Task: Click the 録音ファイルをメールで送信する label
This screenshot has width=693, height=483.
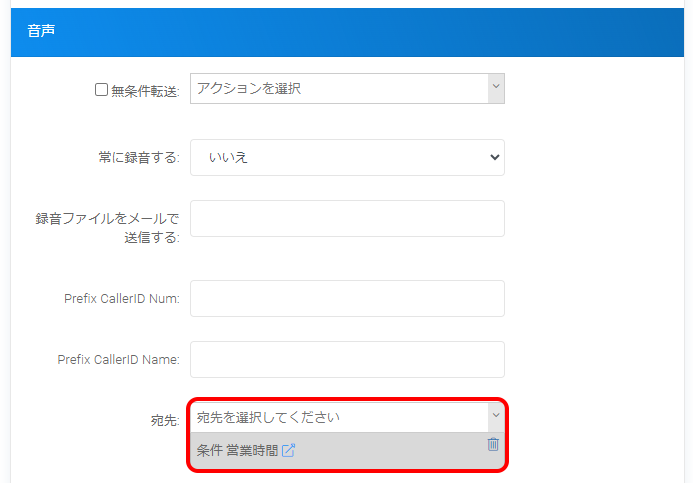Action: (x=108, y=228)
